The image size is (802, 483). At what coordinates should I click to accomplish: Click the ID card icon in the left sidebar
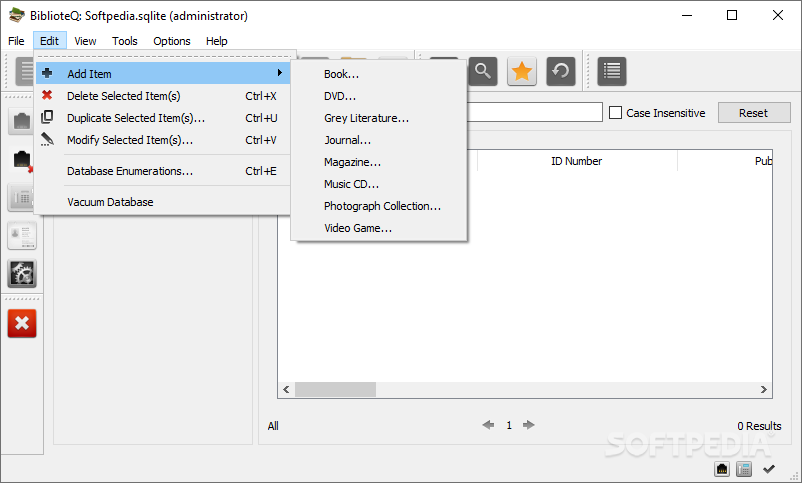click(22, 236)
